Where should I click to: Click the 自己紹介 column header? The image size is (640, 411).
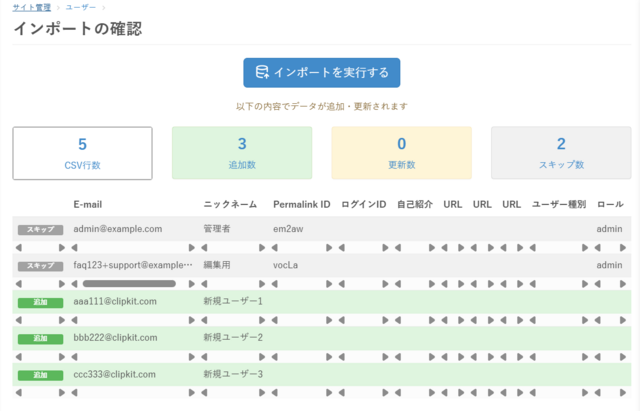pyautogui.click(x=415, y=204)
